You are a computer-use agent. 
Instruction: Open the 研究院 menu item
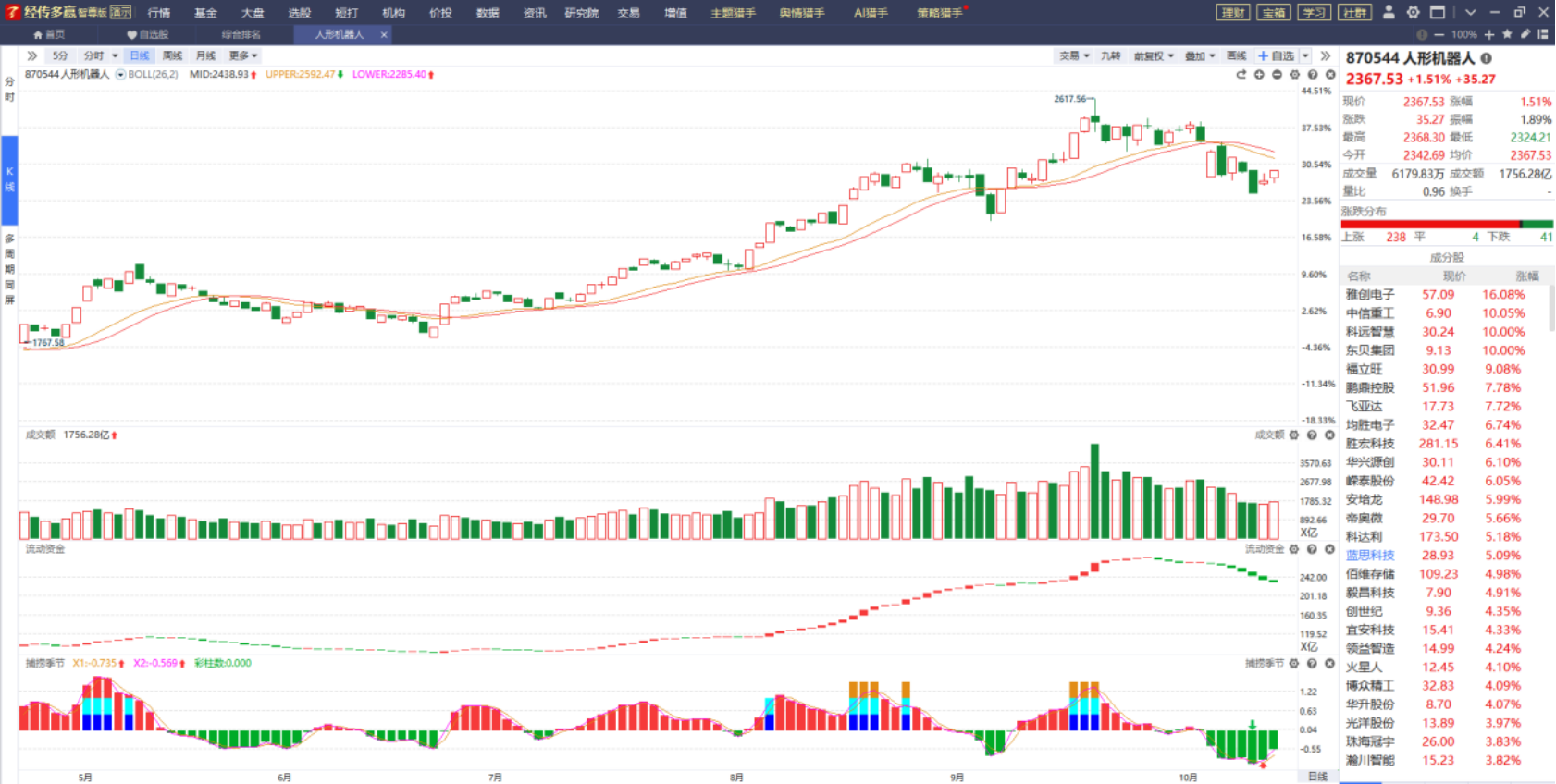coord(581,13)
